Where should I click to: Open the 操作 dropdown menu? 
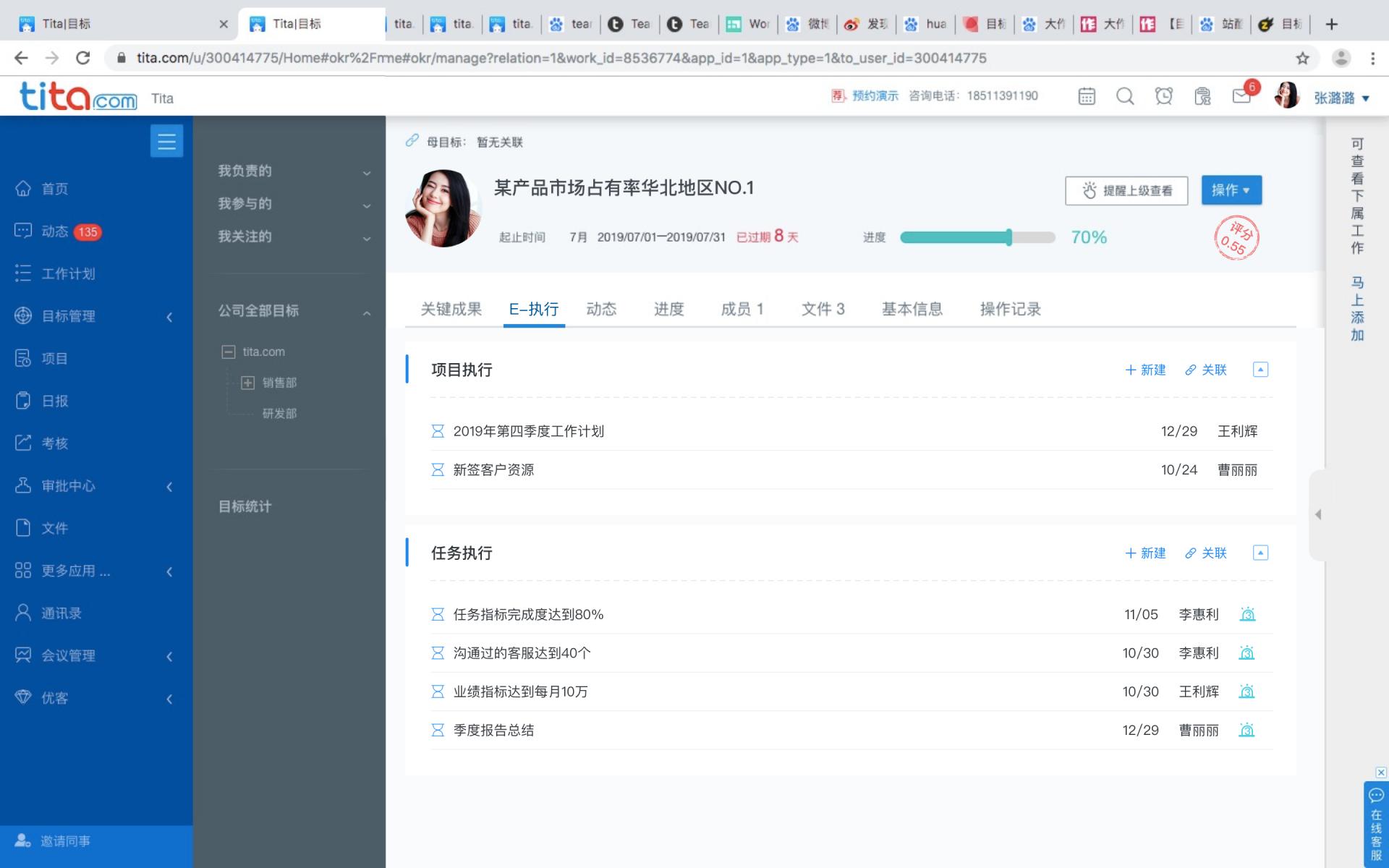click(1231, 190)
